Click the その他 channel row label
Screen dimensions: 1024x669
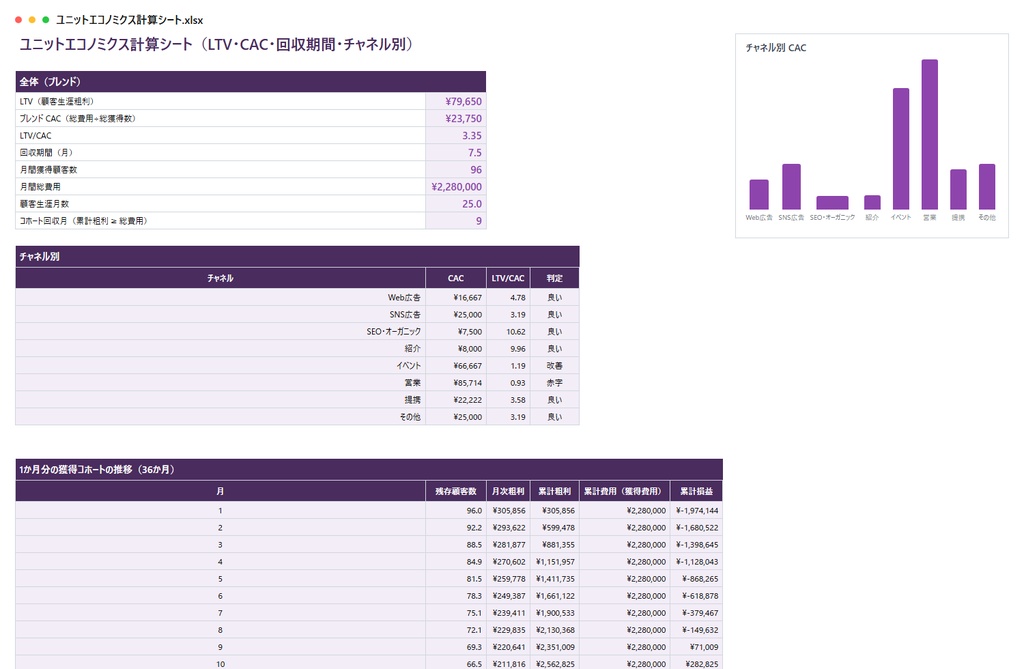point(221,416)
